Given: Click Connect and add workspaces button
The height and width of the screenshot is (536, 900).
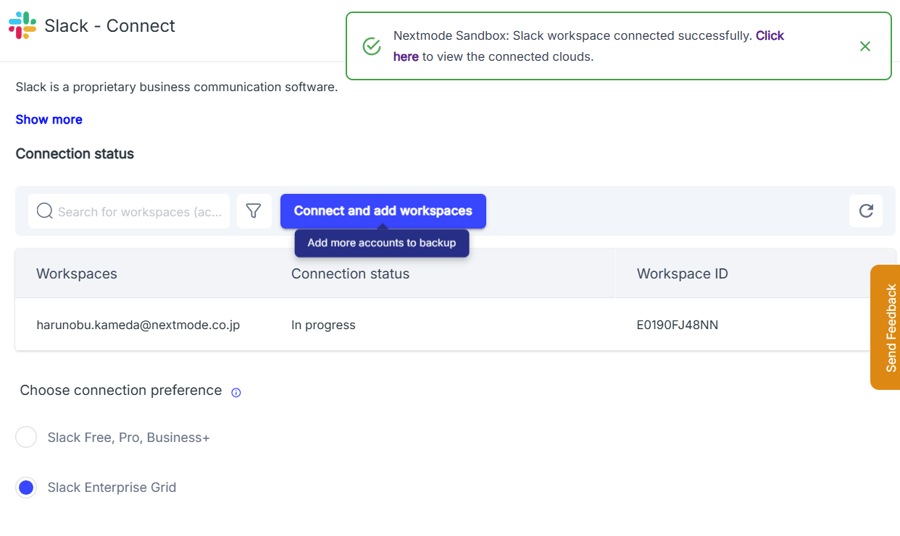Looking at the screenshot, I should [x=383, y=211].
